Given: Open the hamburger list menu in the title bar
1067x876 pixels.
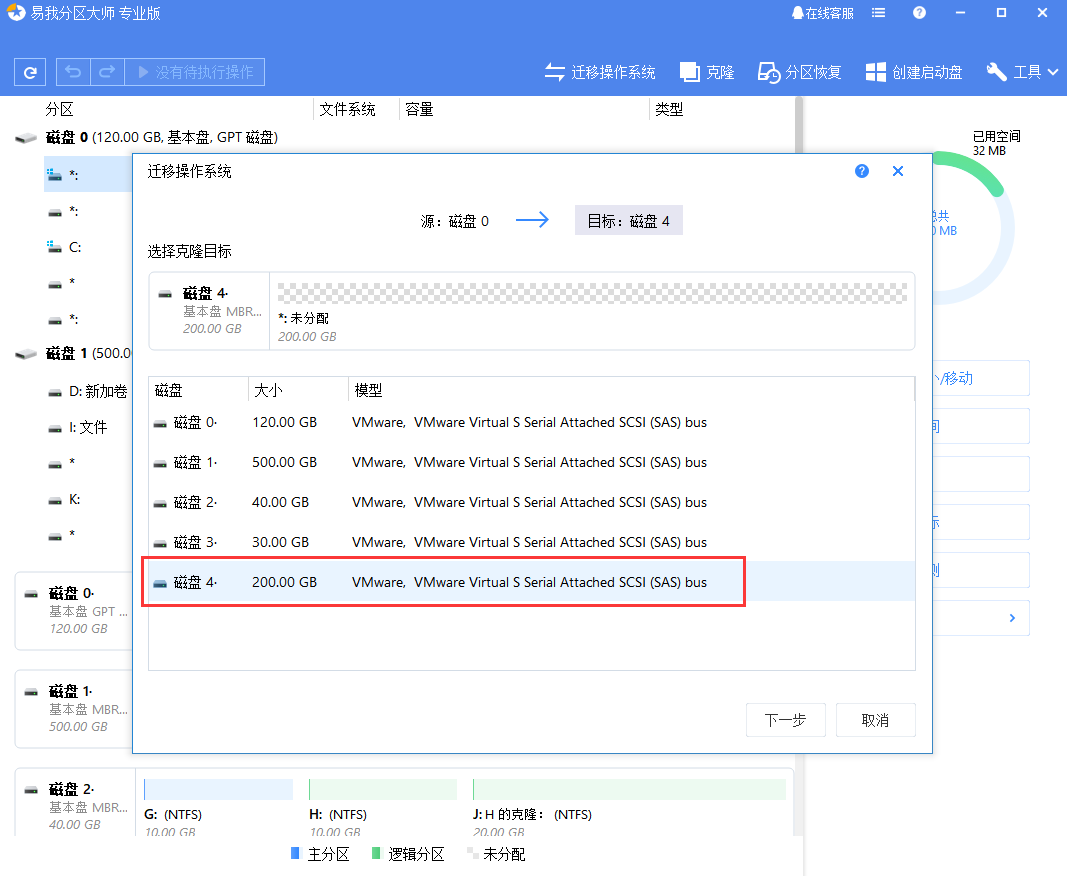Looking at the screenshot, I should [878, 13].
